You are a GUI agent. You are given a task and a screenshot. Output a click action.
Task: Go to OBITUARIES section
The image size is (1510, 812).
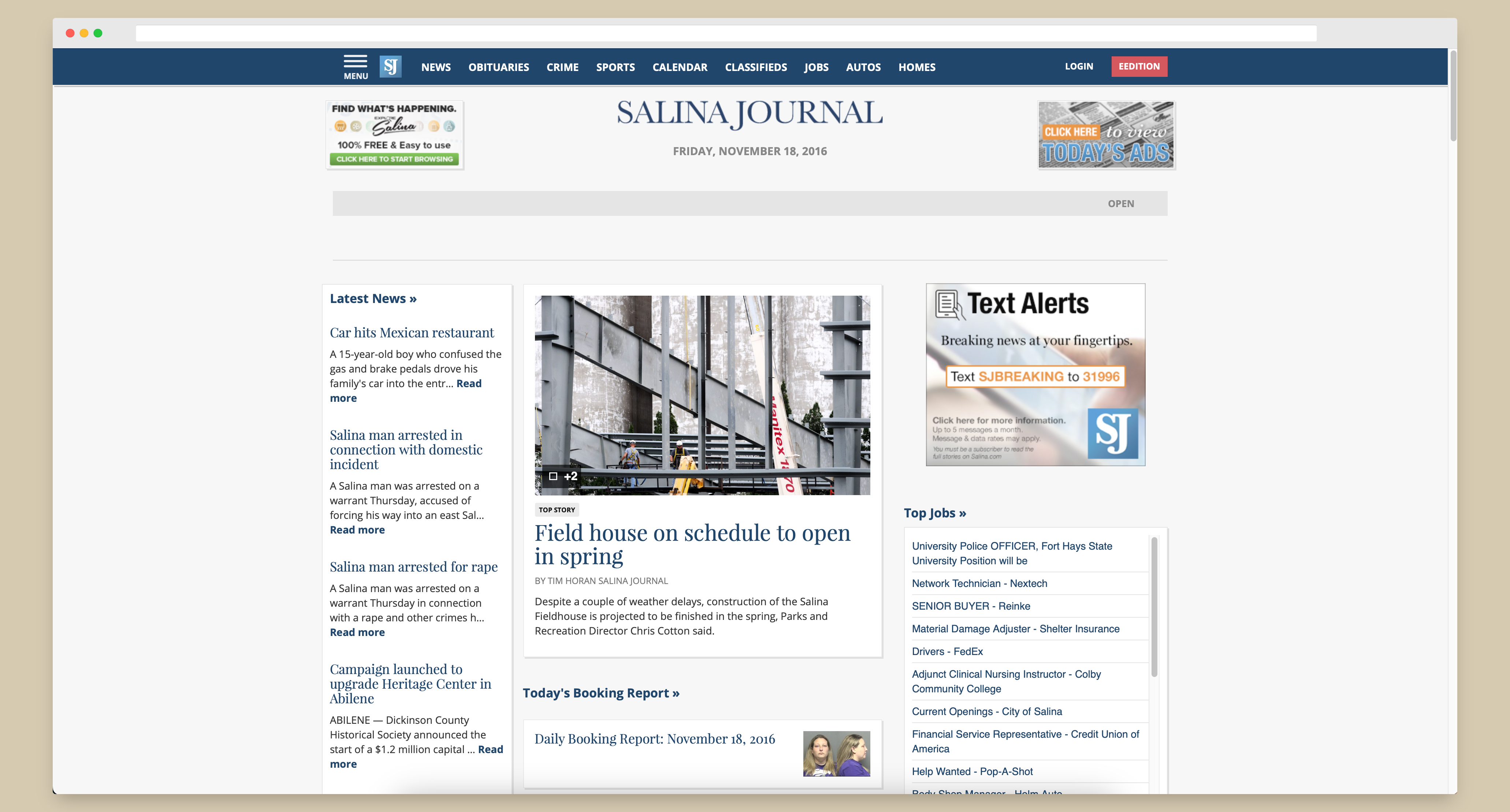pos(498,67)
